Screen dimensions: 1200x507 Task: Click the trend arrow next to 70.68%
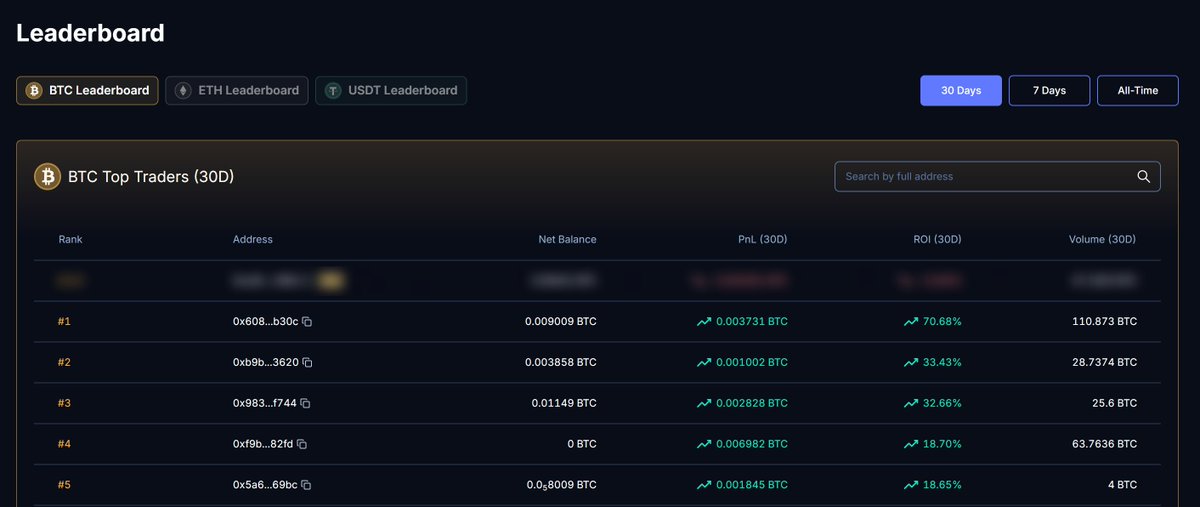tap(911, 322)
